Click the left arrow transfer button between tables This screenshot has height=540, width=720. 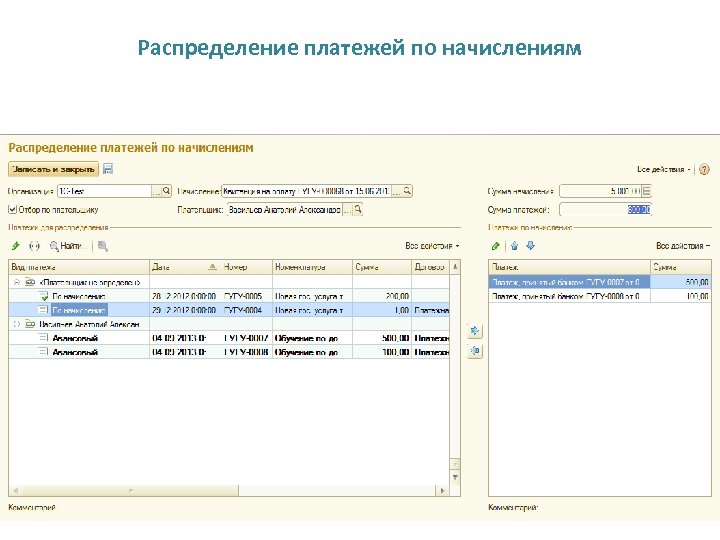(475, 351)
